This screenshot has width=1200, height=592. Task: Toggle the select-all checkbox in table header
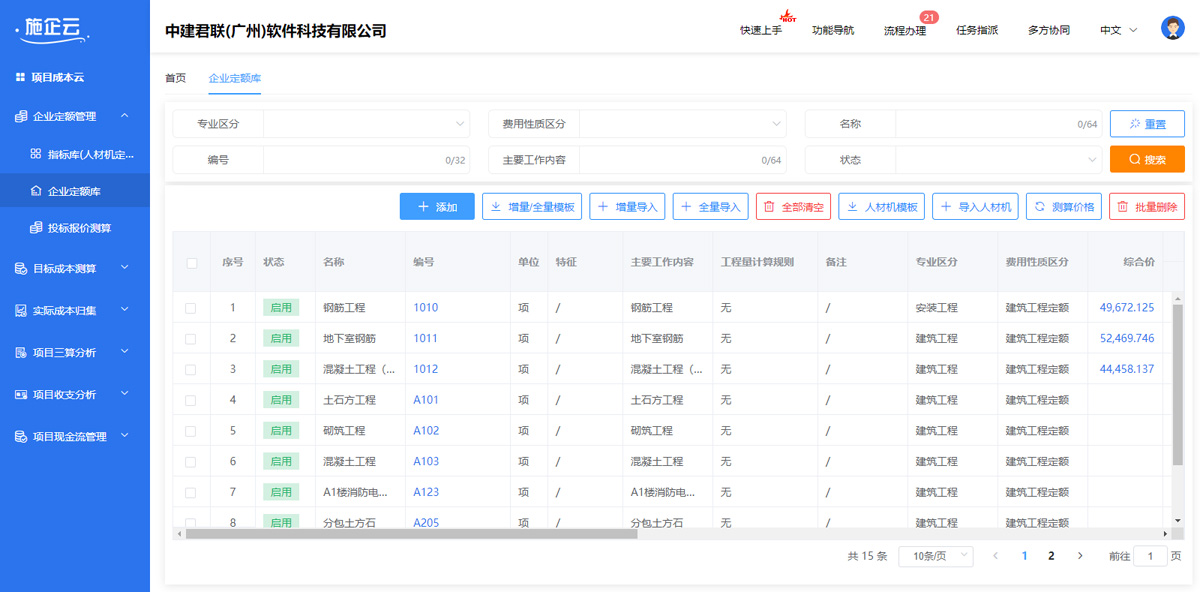192,263
